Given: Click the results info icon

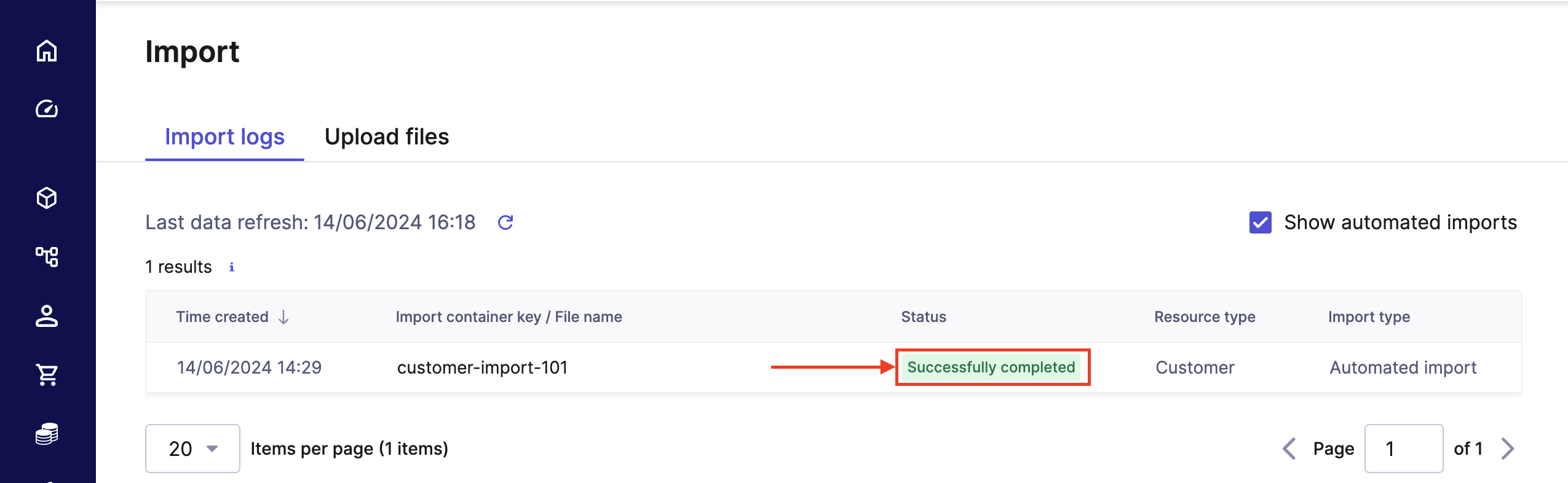Looking at the screenshot, I should point(232,267).
